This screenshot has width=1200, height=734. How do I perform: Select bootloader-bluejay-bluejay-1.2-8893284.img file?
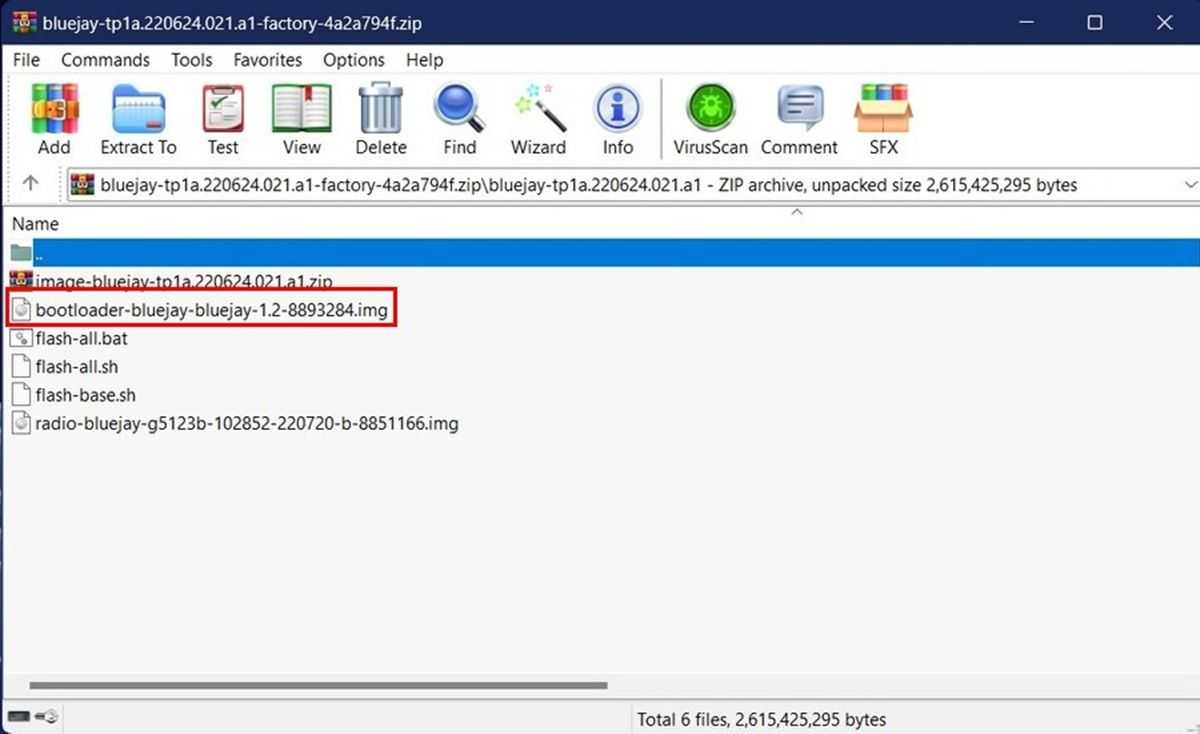click(x=210, y=310)
